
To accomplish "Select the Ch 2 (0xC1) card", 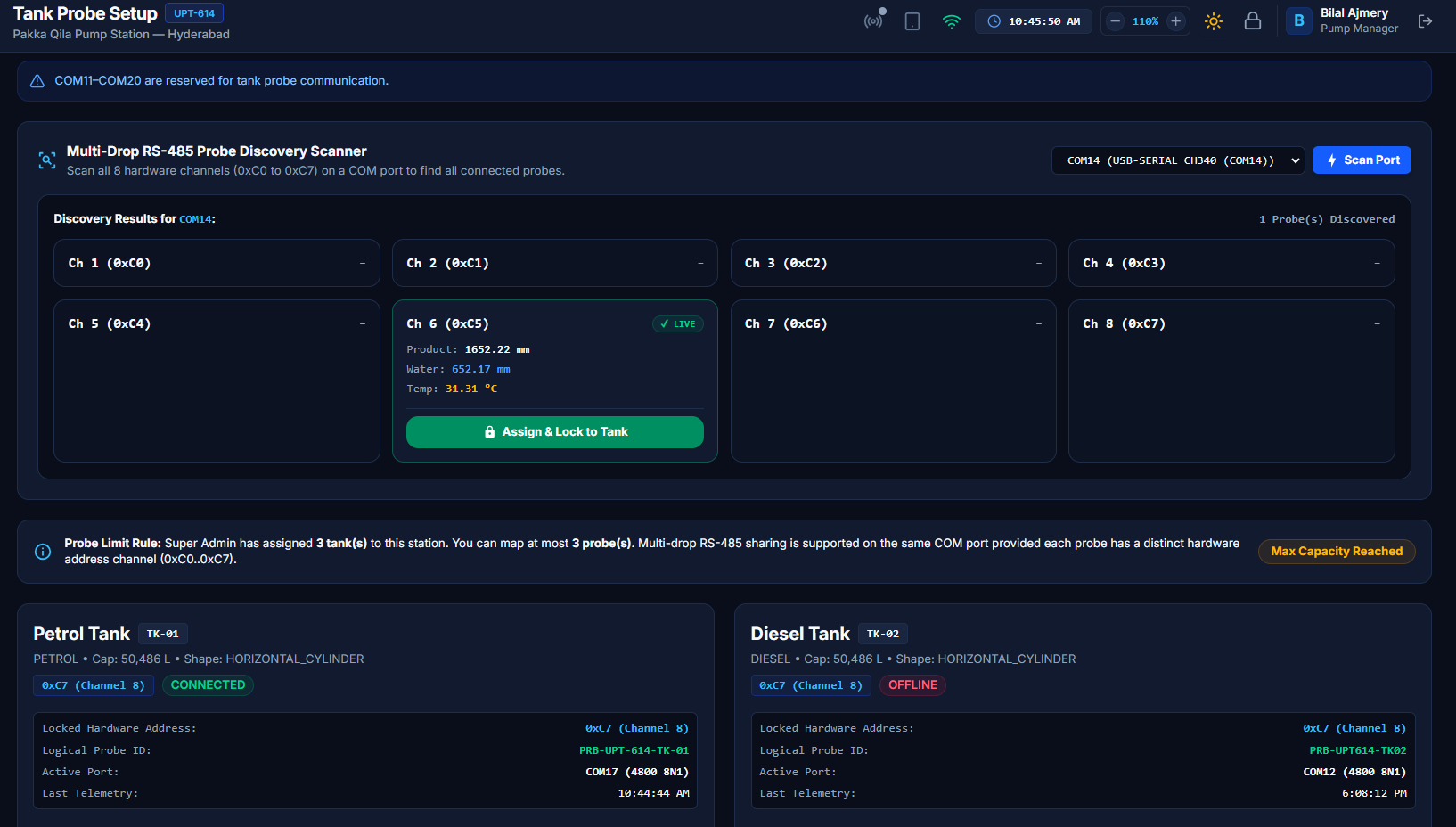I will (555, 263).
